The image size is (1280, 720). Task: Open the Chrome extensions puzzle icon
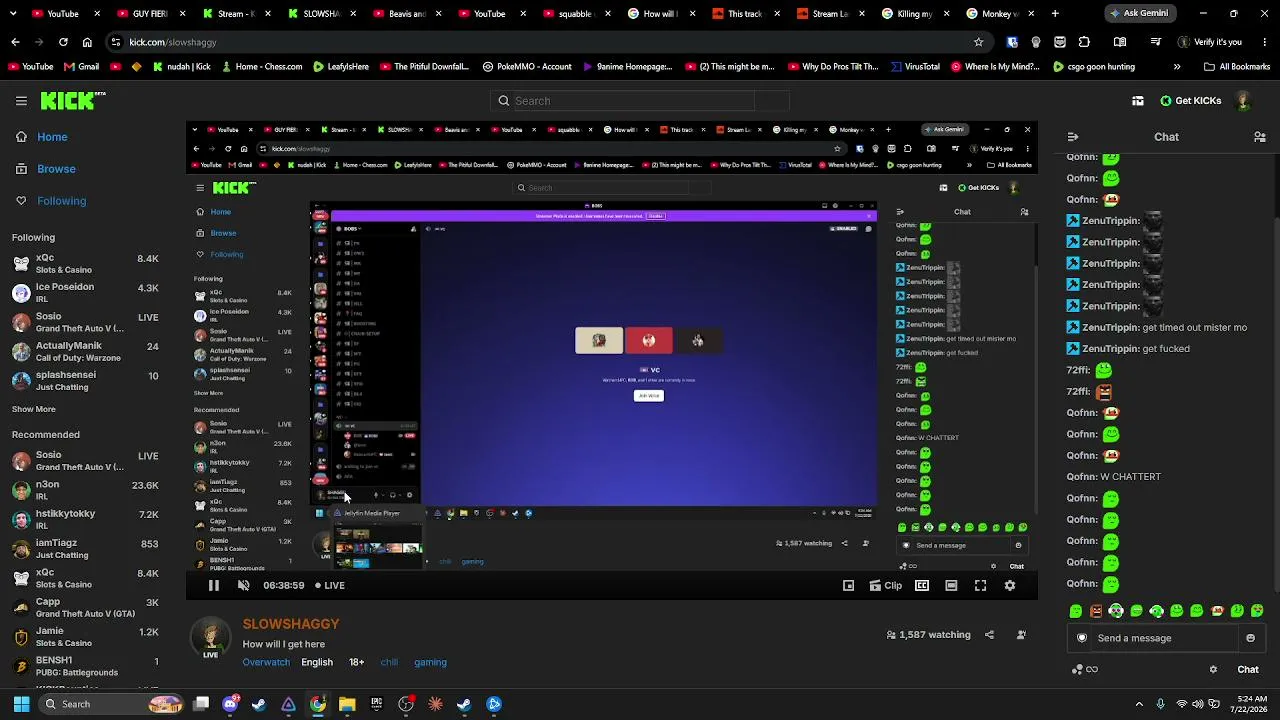(1084, 42)
